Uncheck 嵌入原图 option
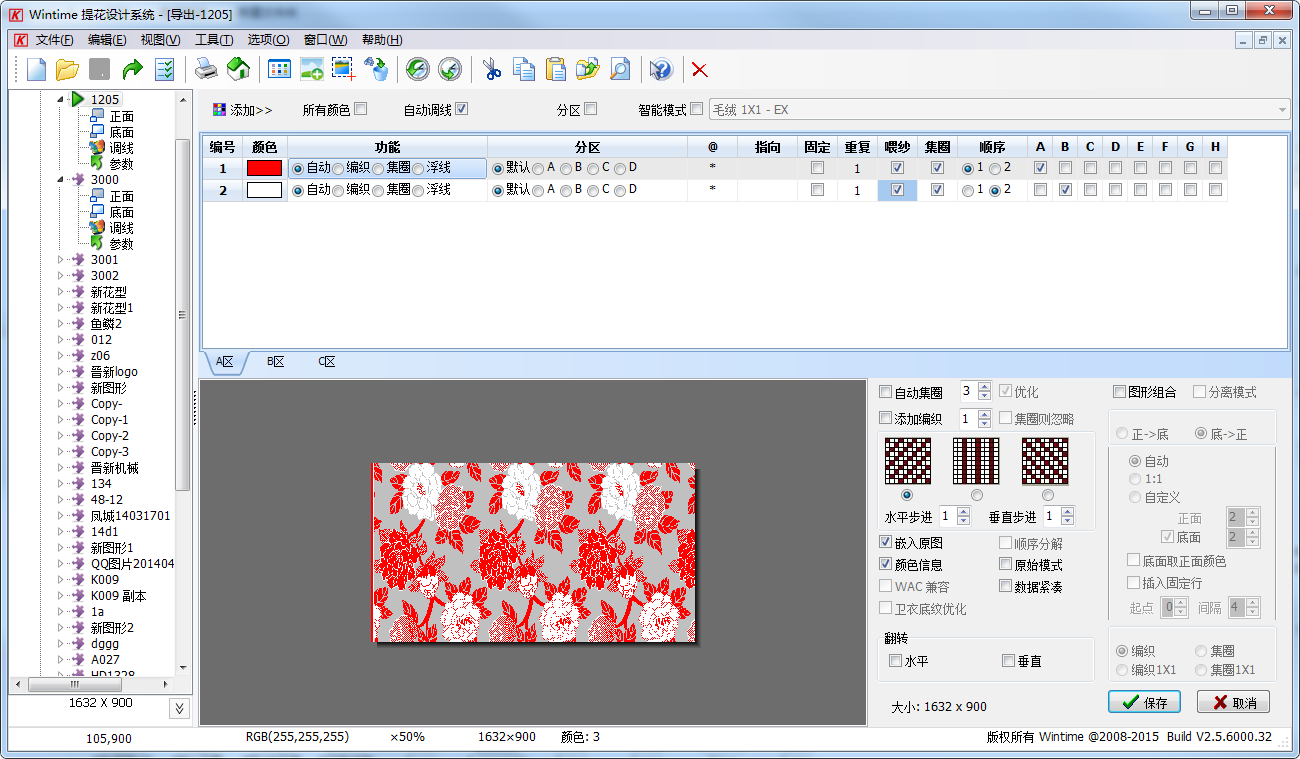Screen dimensions: 1300x759 (x=885, y=542)
